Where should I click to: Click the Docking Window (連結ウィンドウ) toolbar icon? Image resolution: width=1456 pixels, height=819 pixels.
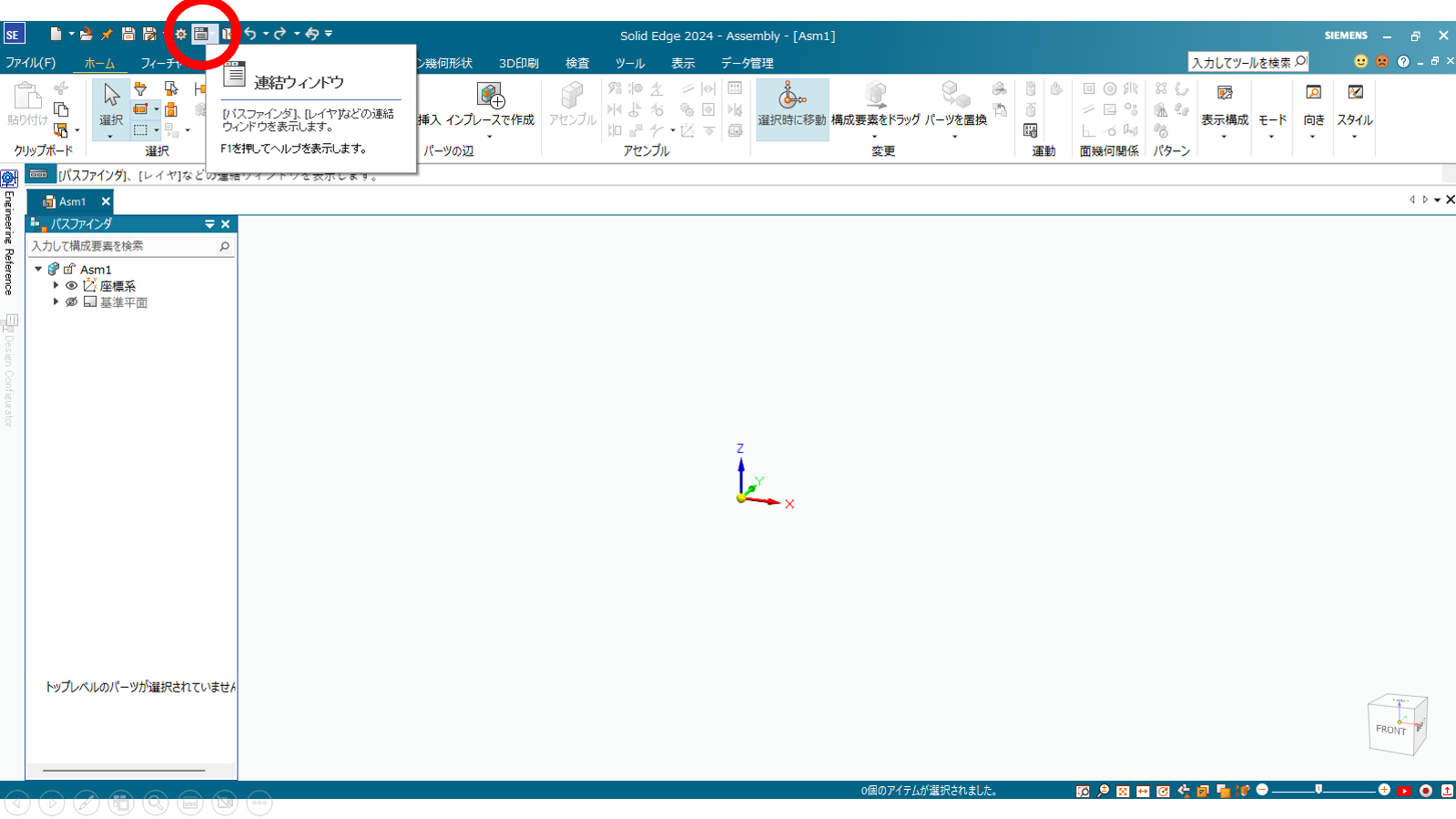tap(200, 35)
